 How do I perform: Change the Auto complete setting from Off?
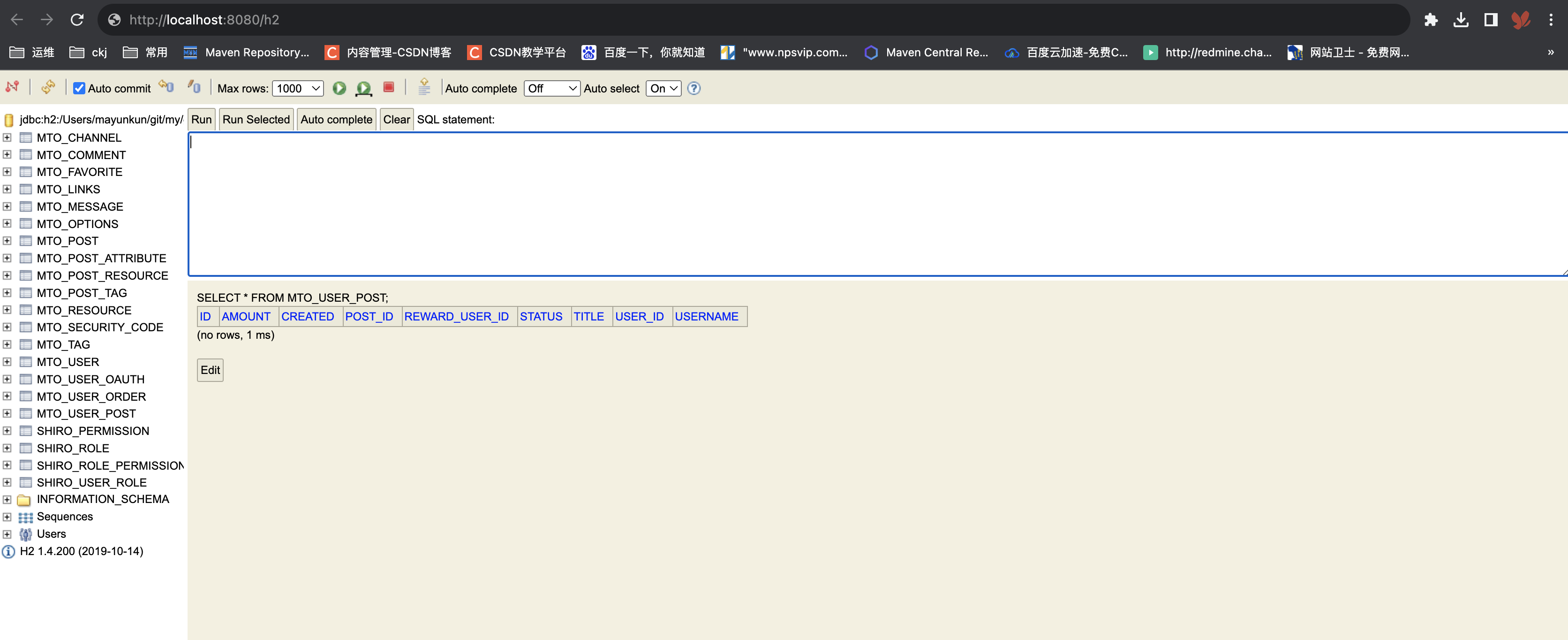551,88
